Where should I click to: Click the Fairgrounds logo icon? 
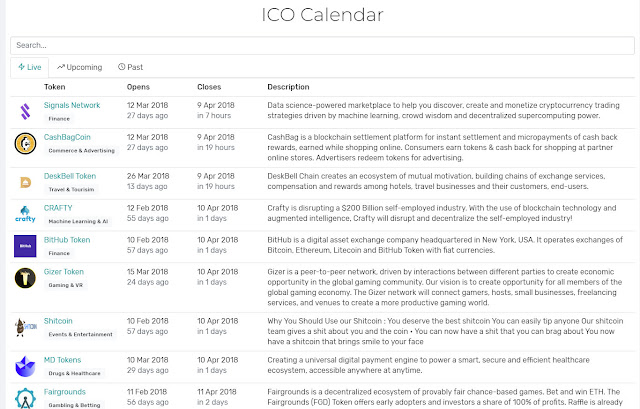tap(25, 397)
